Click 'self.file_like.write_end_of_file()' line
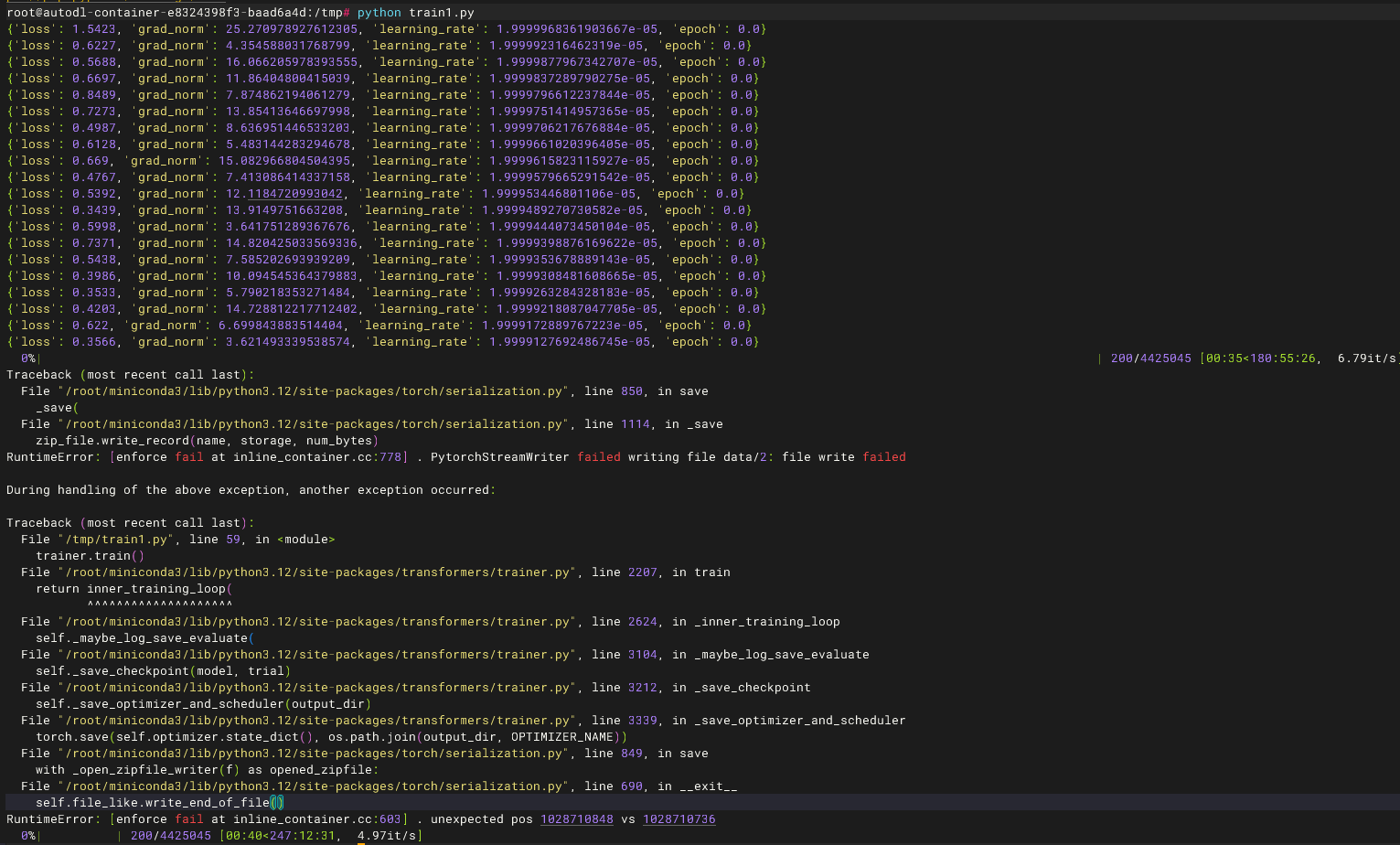Viewport: 1400px width, 845px height. [x=160, y=803]
